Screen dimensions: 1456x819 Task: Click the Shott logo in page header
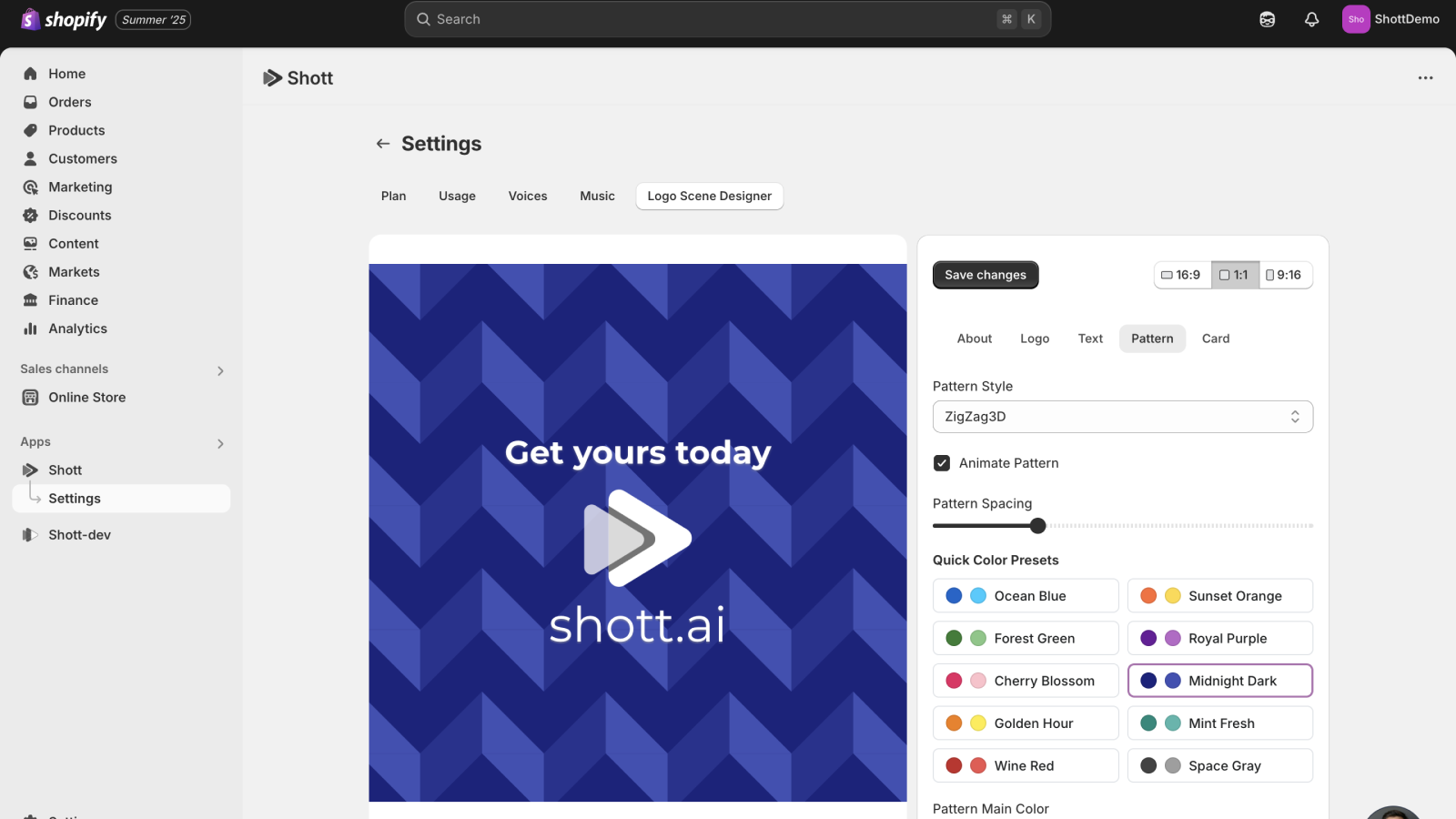click(x=272, y=78)
